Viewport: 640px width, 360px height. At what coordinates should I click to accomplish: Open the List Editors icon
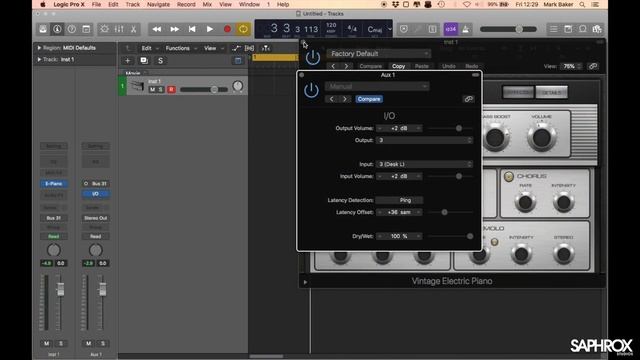[x=553, y=29]
